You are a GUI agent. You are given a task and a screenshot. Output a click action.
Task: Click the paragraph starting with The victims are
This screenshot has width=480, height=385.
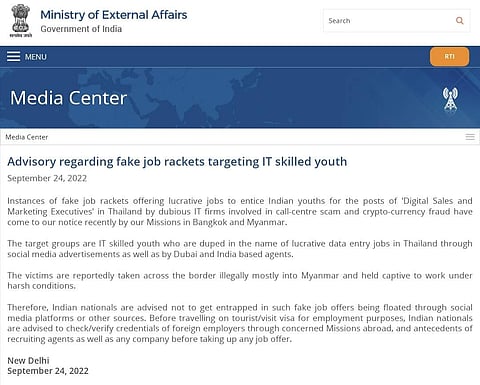tap(240, 280)
